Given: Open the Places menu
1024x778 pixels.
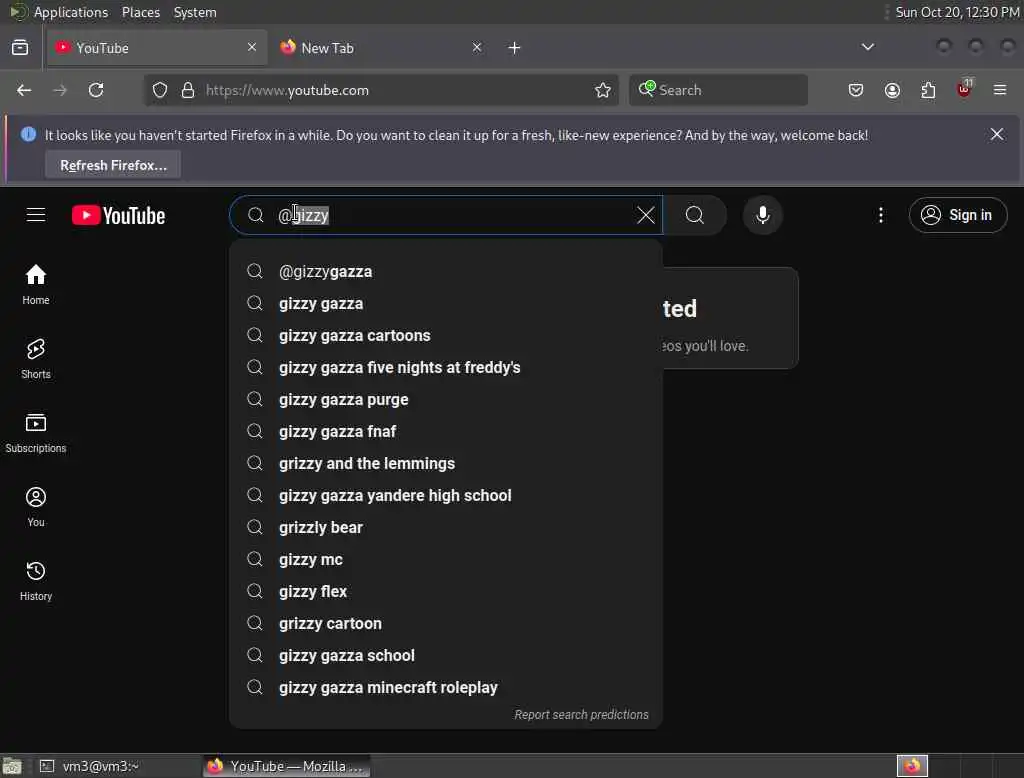Looking at the screenshot, I should (x=140, y=12).
